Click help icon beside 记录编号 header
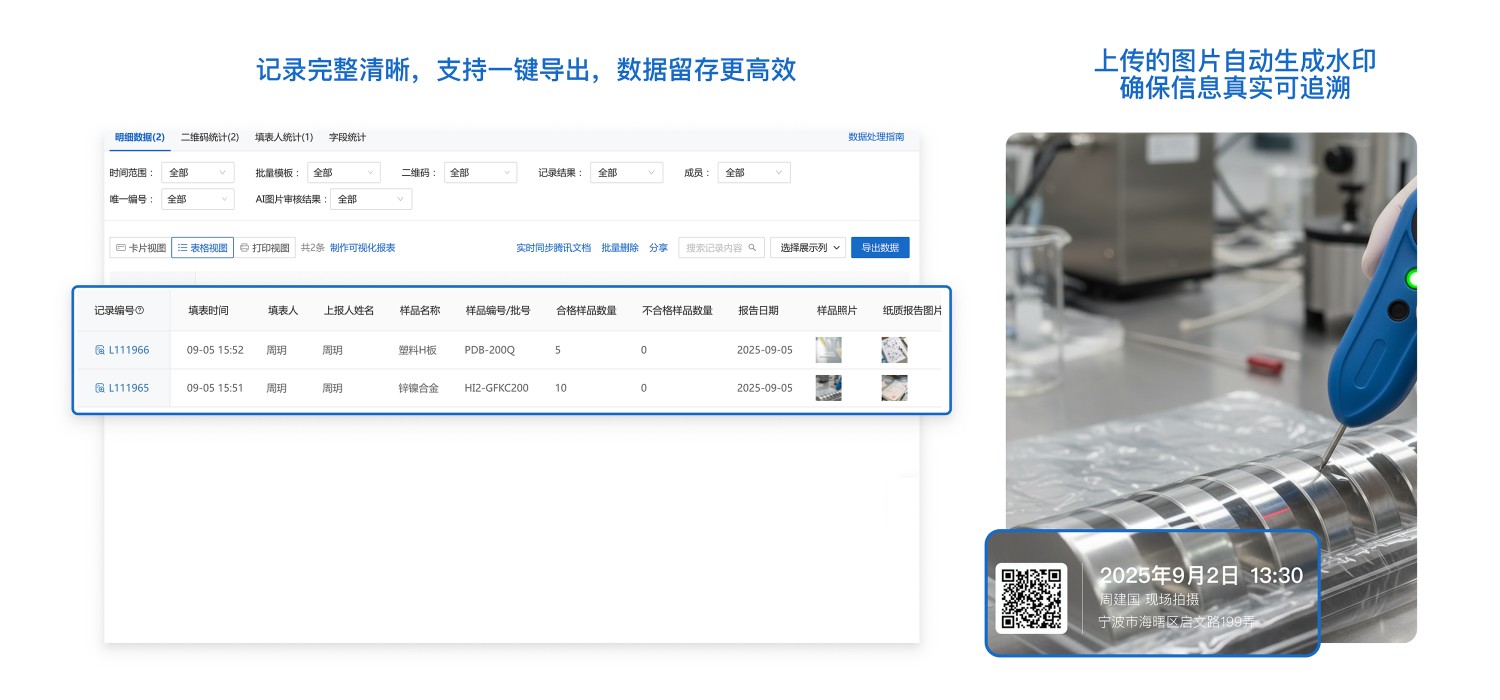 click(x=140, y=311)
